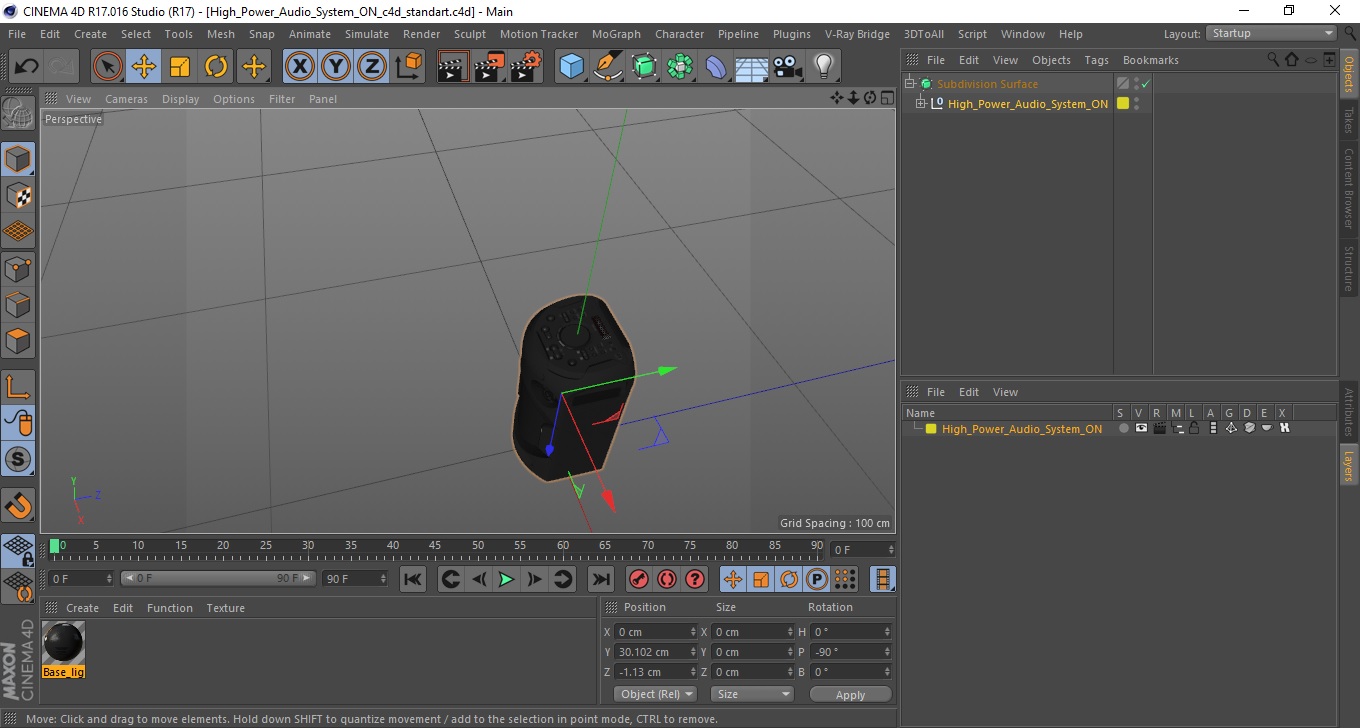This screenshot has height=728, width=1360.
Task: Open the V-Ray Bridge menu
Action: [857, 34]
